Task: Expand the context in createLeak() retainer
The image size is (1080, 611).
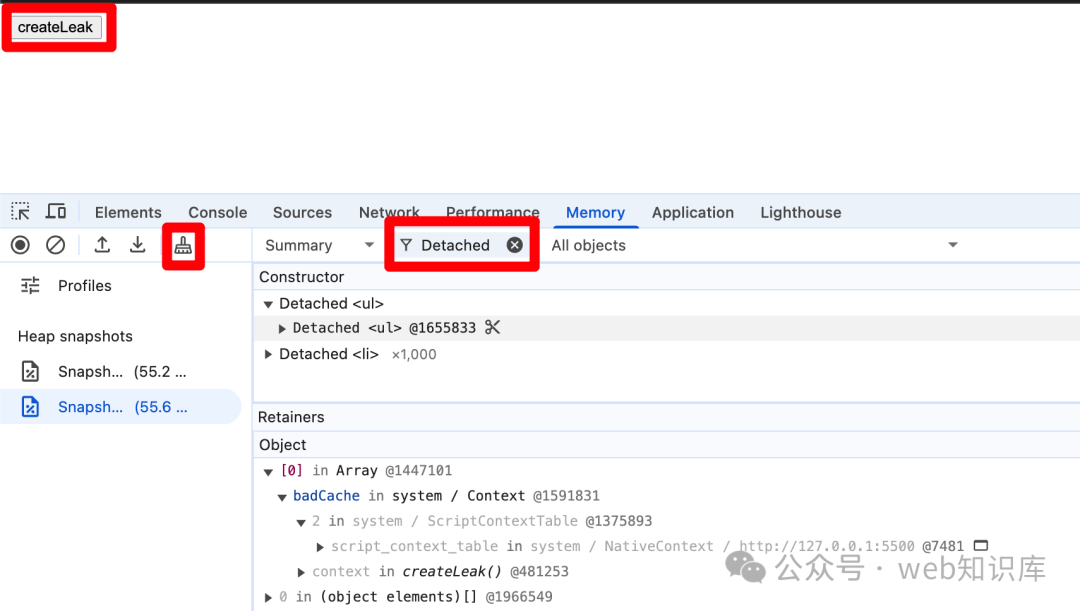Action: point(302,572)
